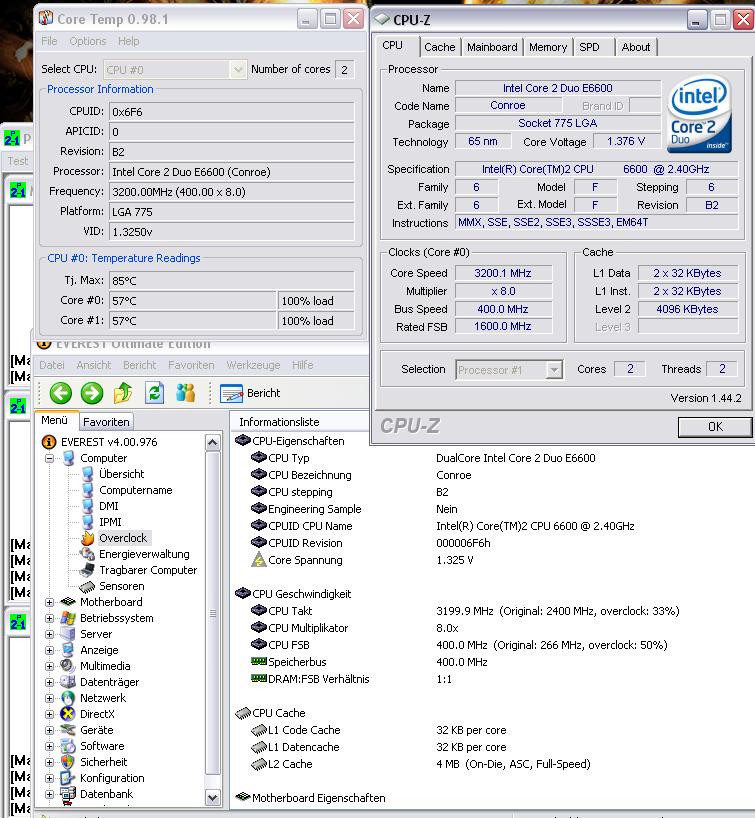Expand the Netzwerk tree node

pyautogui.click(x=50, y=699)
